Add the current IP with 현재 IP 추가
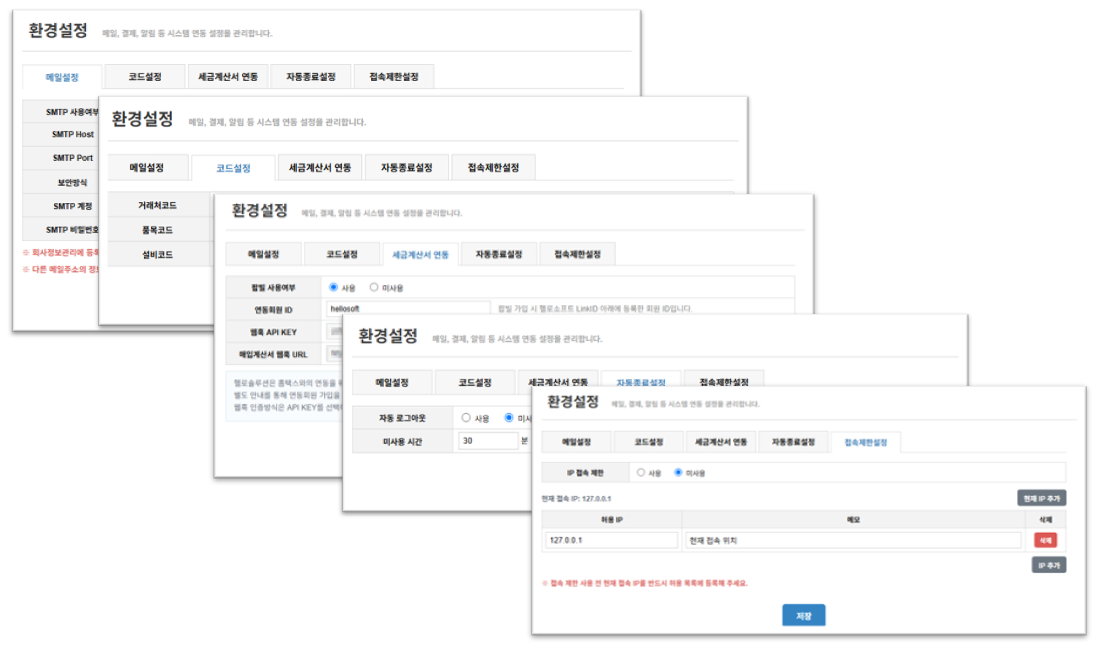This screenshot has width=1098, height=647. point(1041,498)
